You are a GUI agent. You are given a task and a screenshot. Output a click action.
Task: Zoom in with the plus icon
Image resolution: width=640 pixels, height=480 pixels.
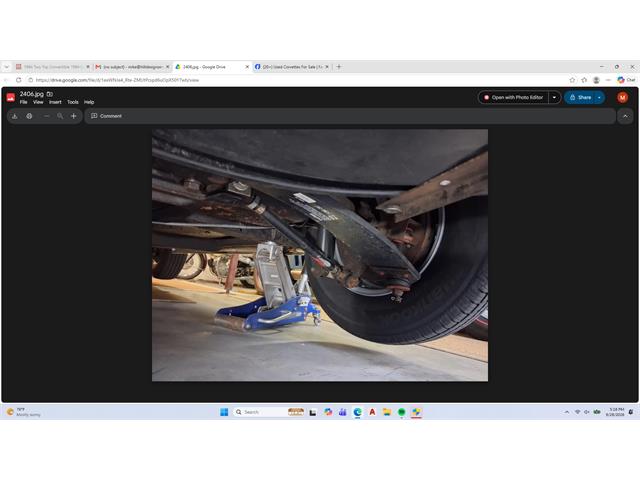[73, 116]
